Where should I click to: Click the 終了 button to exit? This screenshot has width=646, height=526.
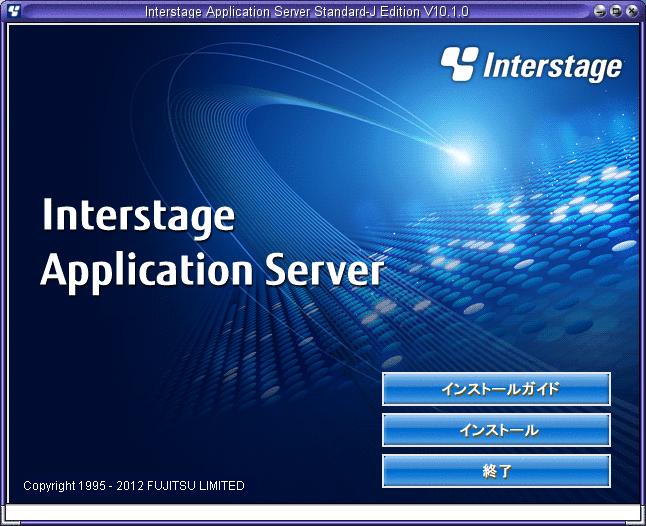tap(496, 471)
